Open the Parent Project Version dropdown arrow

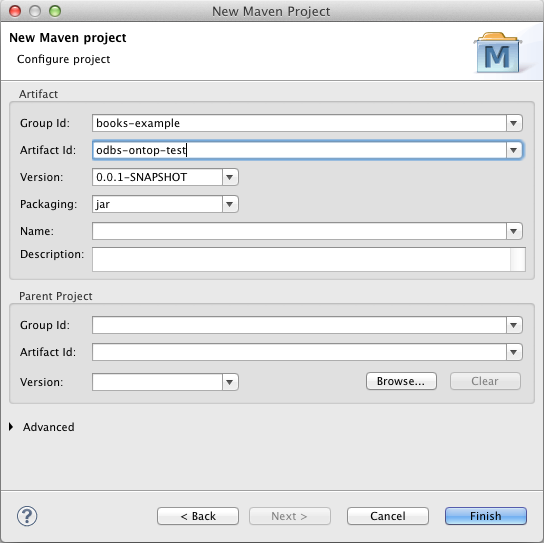[230, 382]
